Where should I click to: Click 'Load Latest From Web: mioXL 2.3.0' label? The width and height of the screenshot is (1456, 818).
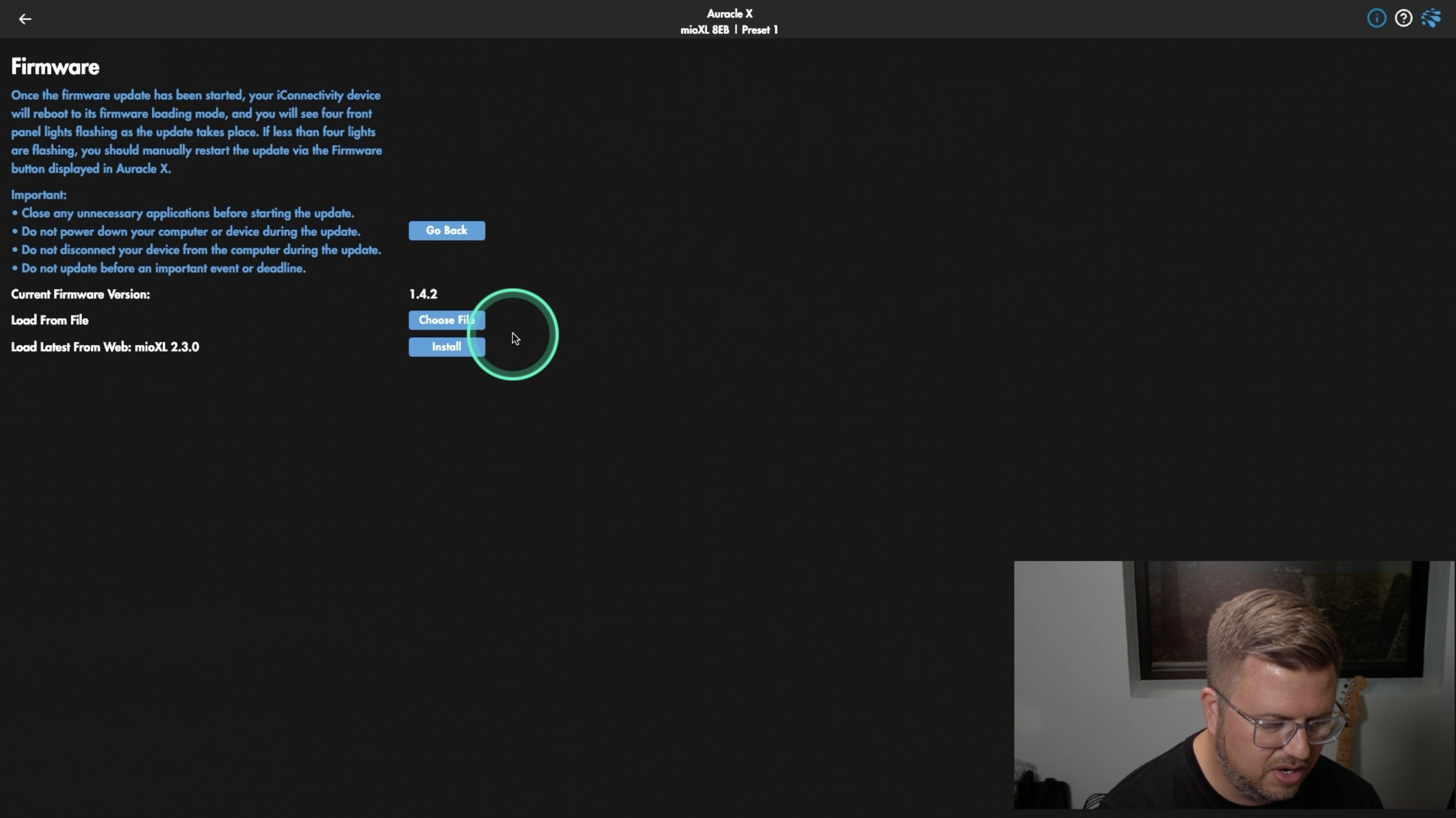click(105, 347)
